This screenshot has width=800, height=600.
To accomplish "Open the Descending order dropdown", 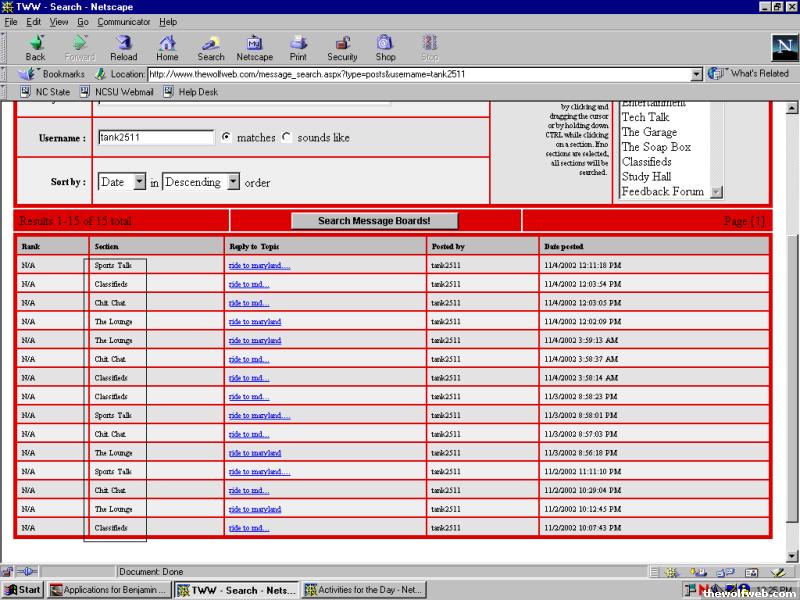I will [x=233, y=182].
